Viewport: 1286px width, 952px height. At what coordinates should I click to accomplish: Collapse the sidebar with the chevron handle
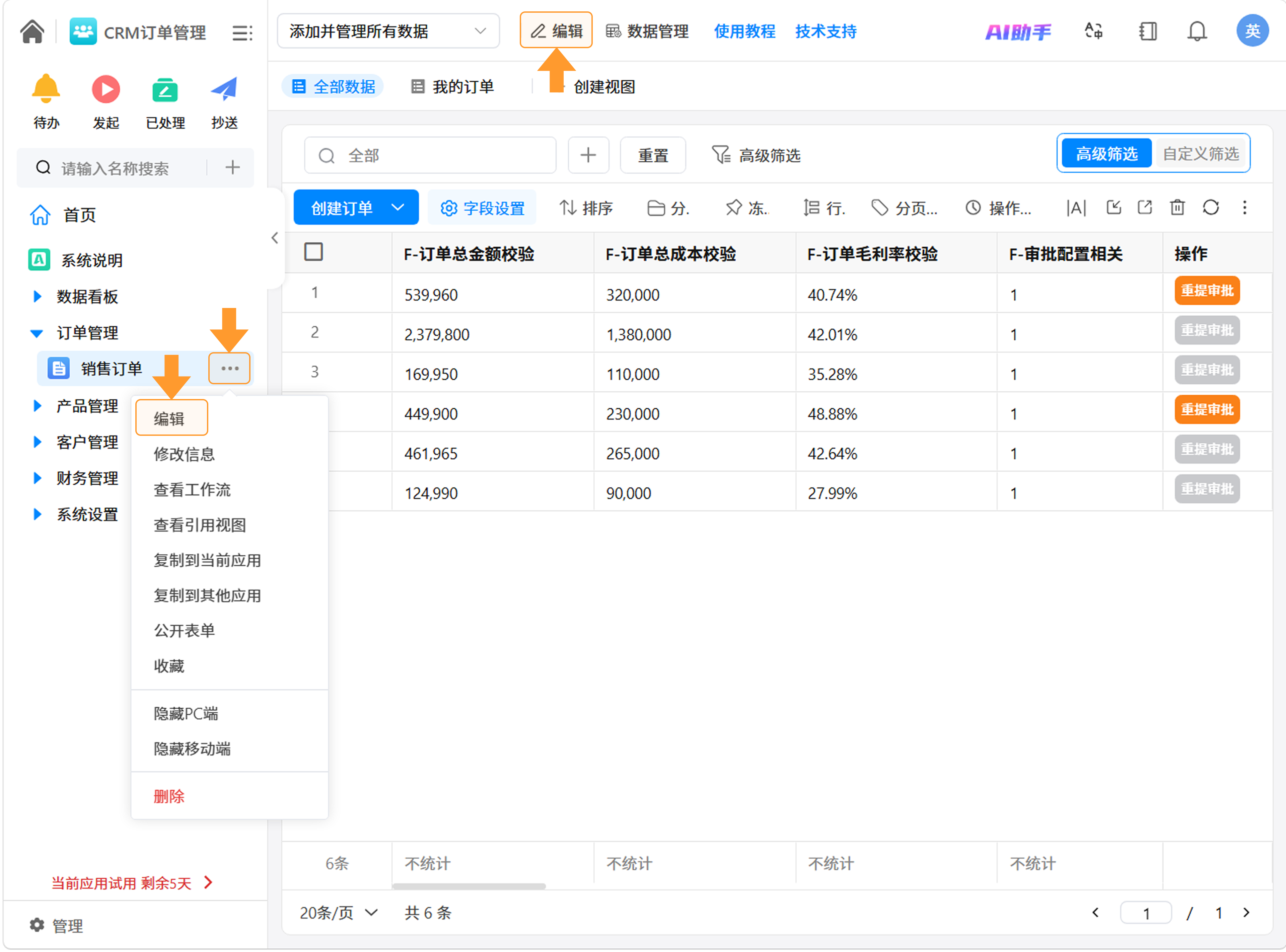pos(275,238)
